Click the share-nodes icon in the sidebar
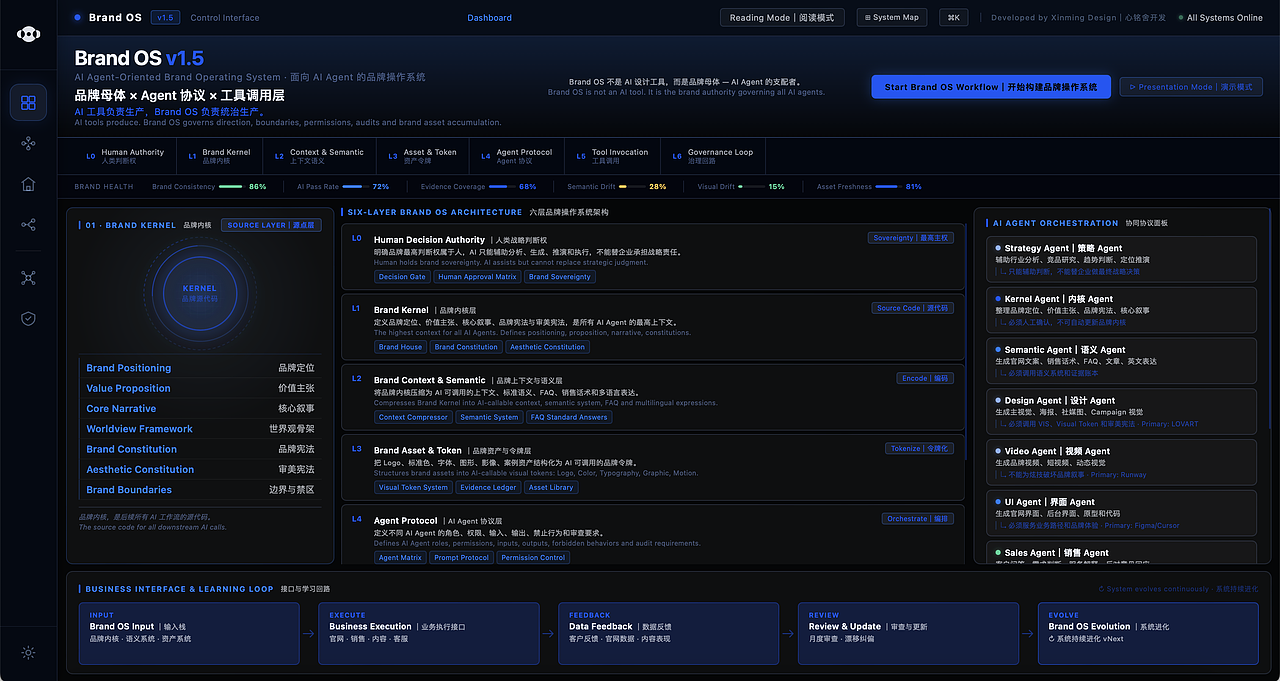 pyautogui.click(x=28, y=225)
